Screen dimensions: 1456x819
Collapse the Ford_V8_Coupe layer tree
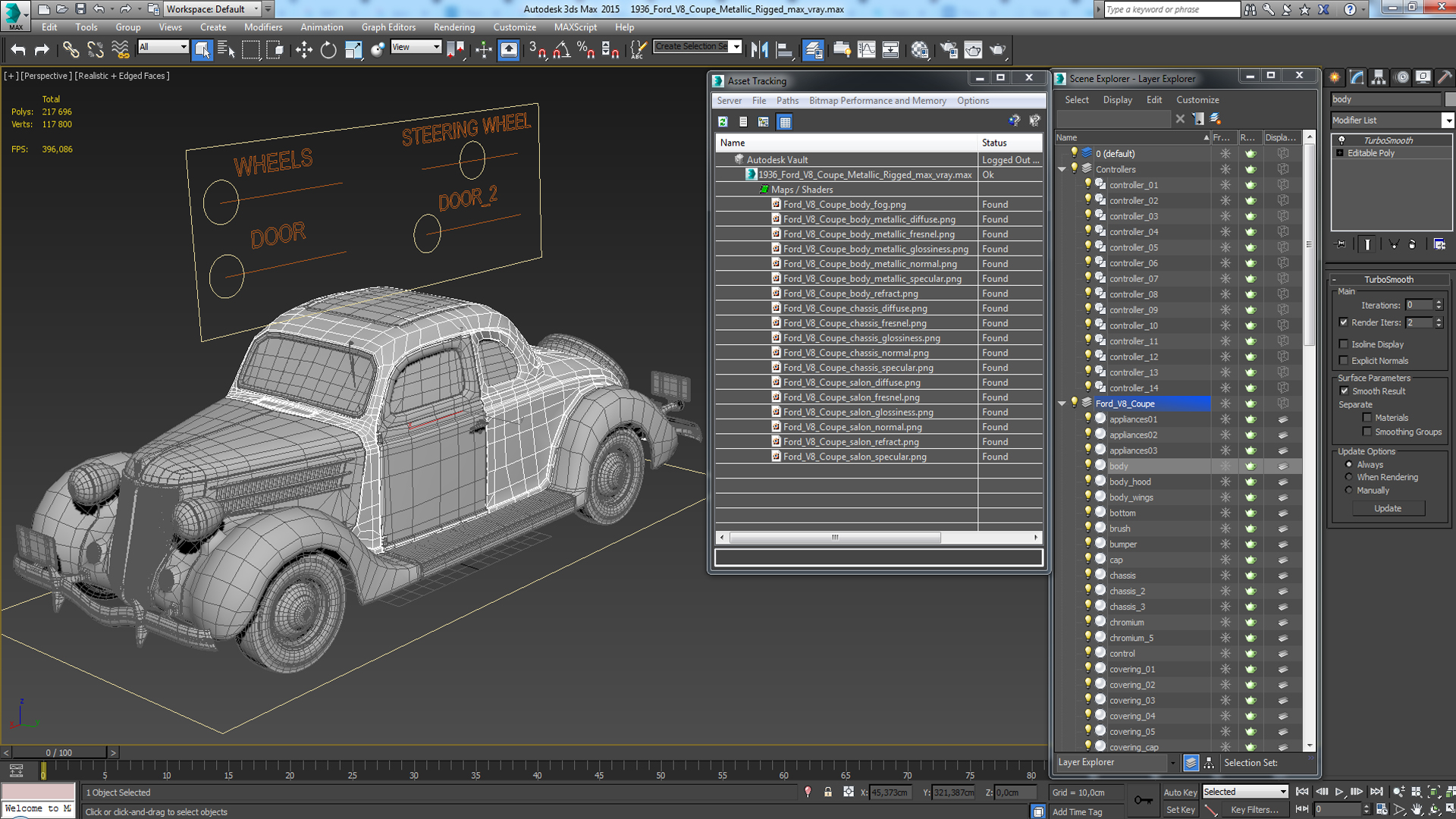1062,403
